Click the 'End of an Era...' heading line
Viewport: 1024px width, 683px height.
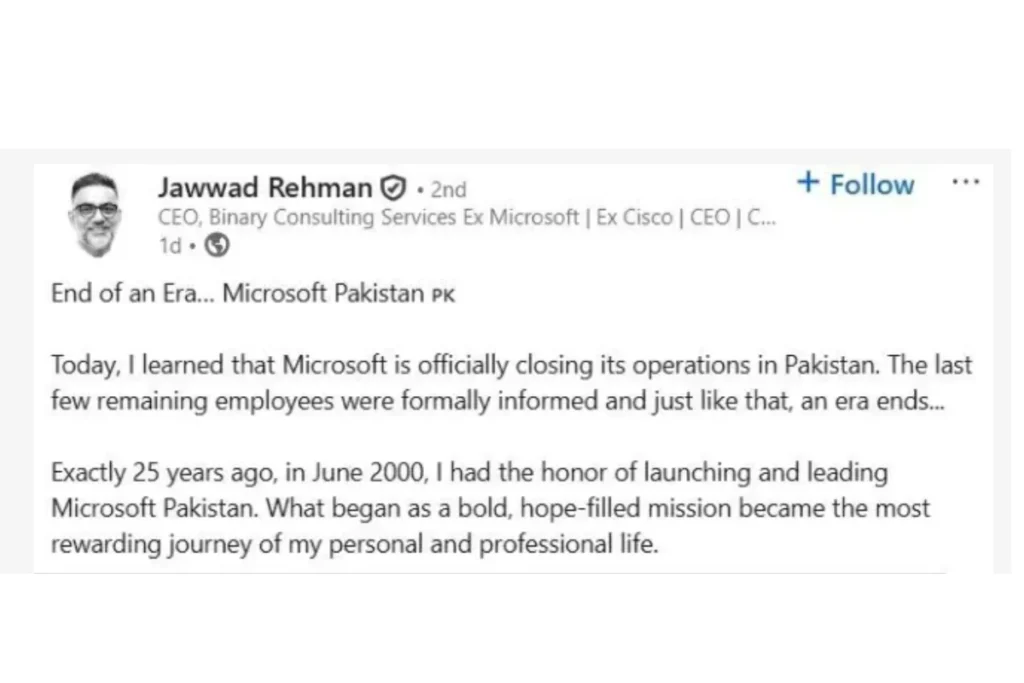[253, 293]
